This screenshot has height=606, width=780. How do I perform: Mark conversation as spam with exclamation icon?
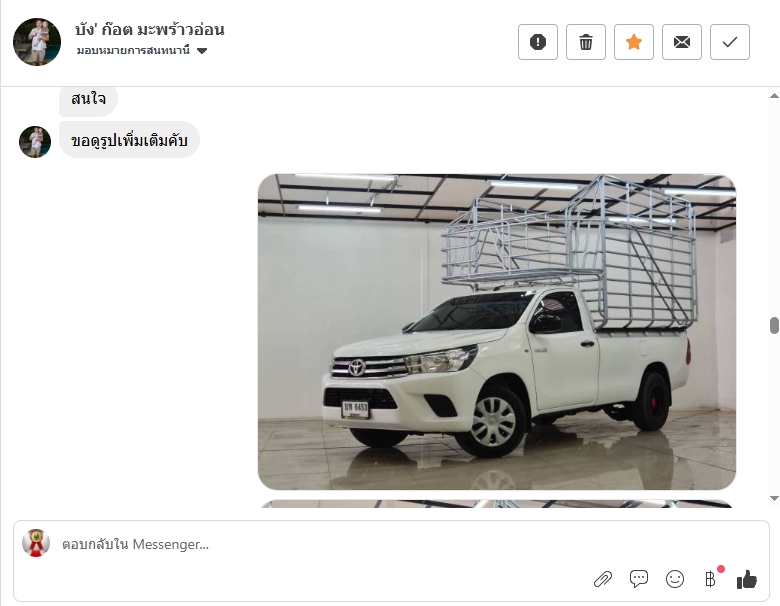click(x=538, y=42)
